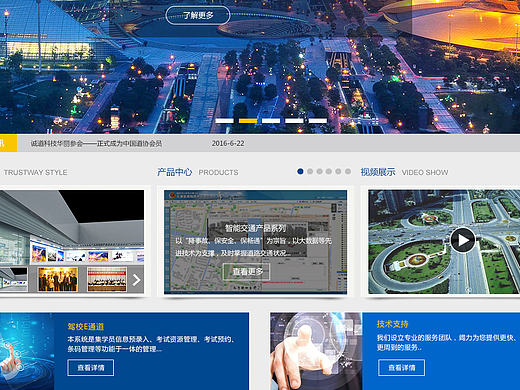Click the news date 2016-6-22

228,143
